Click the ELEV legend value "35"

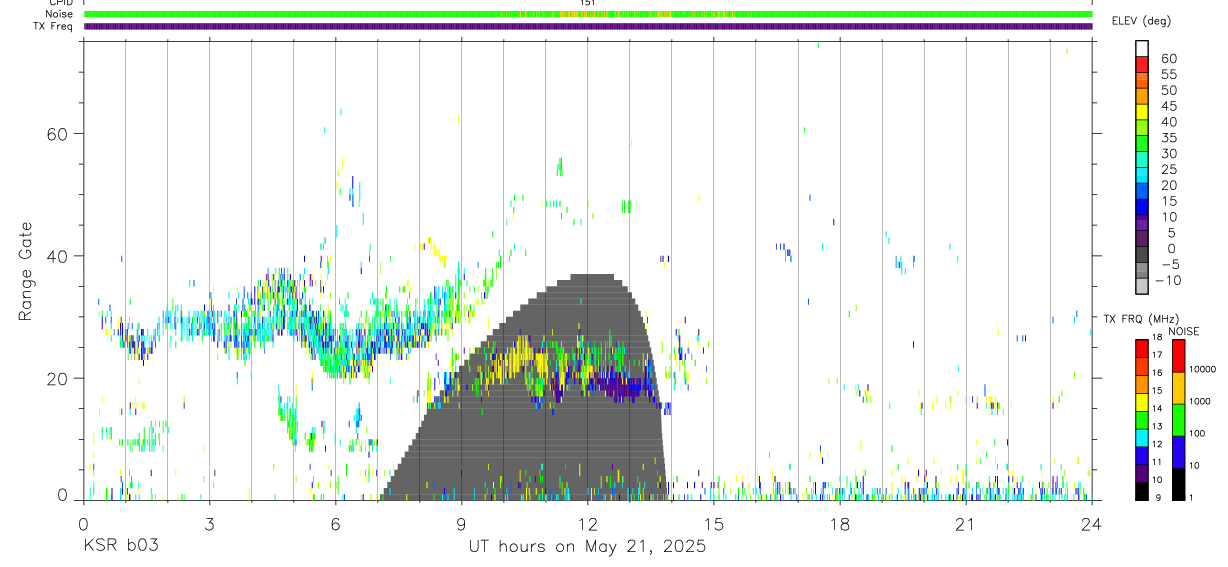coord(1169,138)
